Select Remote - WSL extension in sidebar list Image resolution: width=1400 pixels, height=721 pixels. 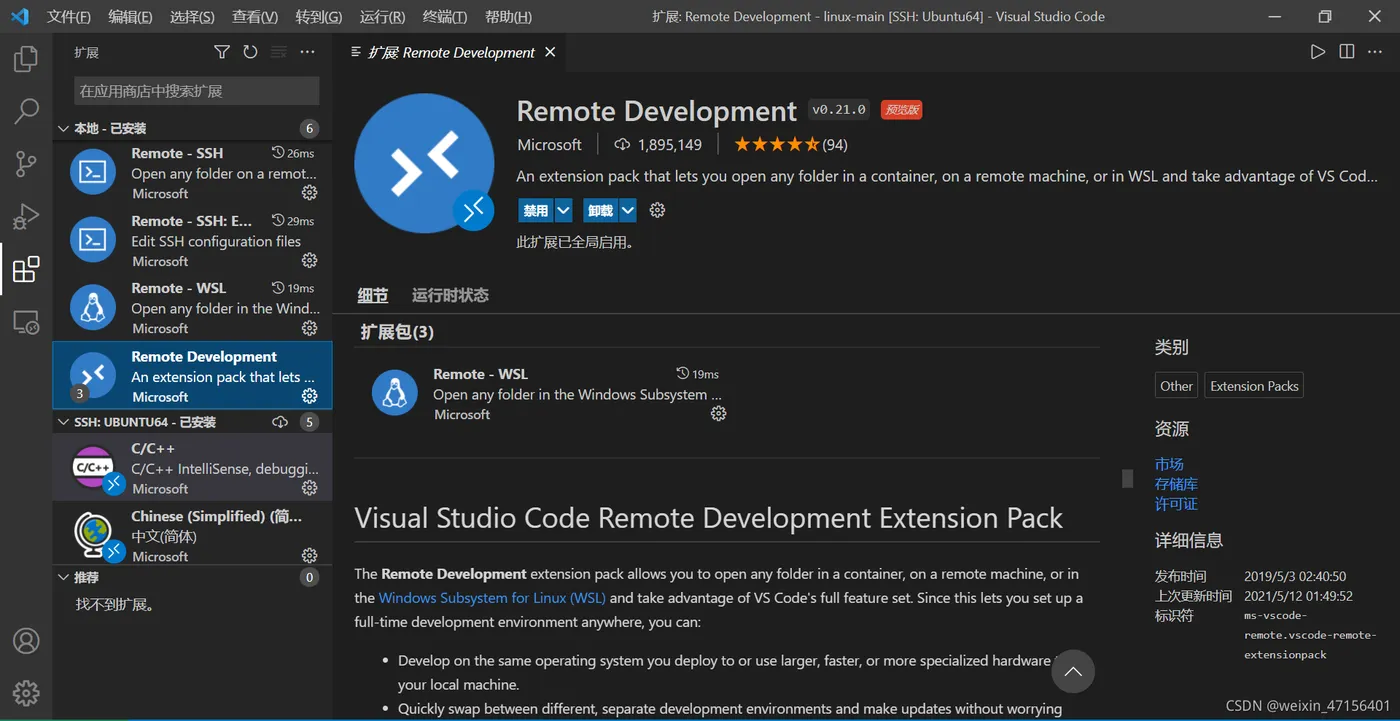click(x=192, y=308)
